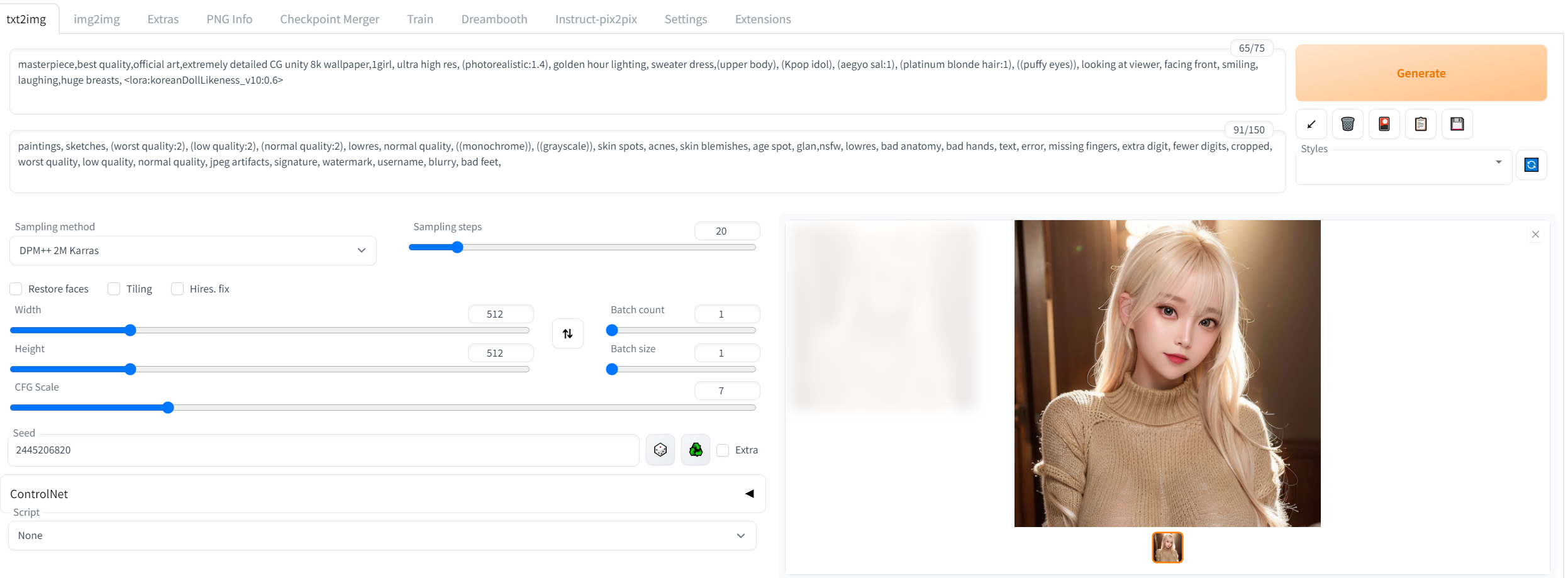The height and width of the screenshot is (578, 1568).
Task: Click the clipboard icon to apply styles
Action: pos(1421,124)
